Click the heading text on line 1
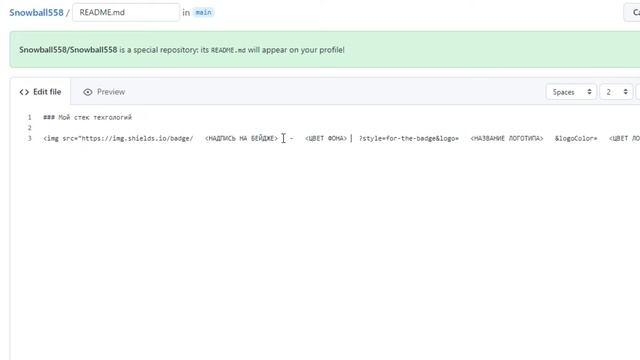 pyautogui.click(x=87, y=118)
